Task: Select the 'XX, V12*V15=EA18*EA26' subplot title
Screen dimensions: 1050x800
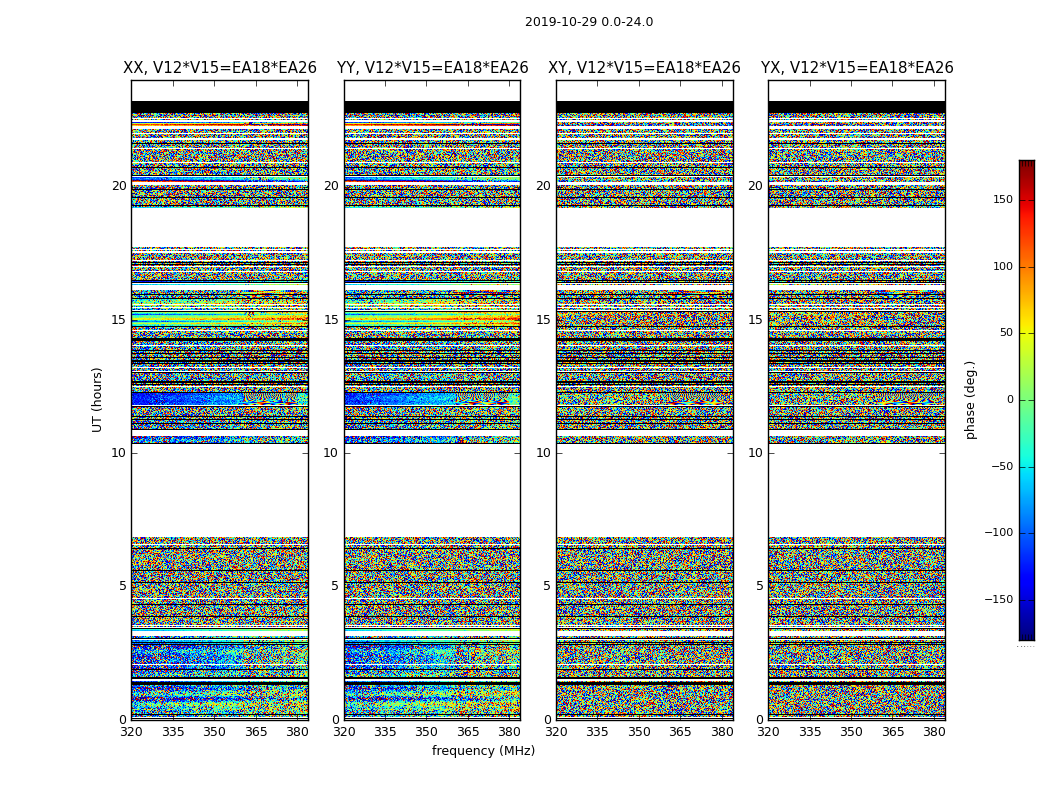Action: [220, 68]
